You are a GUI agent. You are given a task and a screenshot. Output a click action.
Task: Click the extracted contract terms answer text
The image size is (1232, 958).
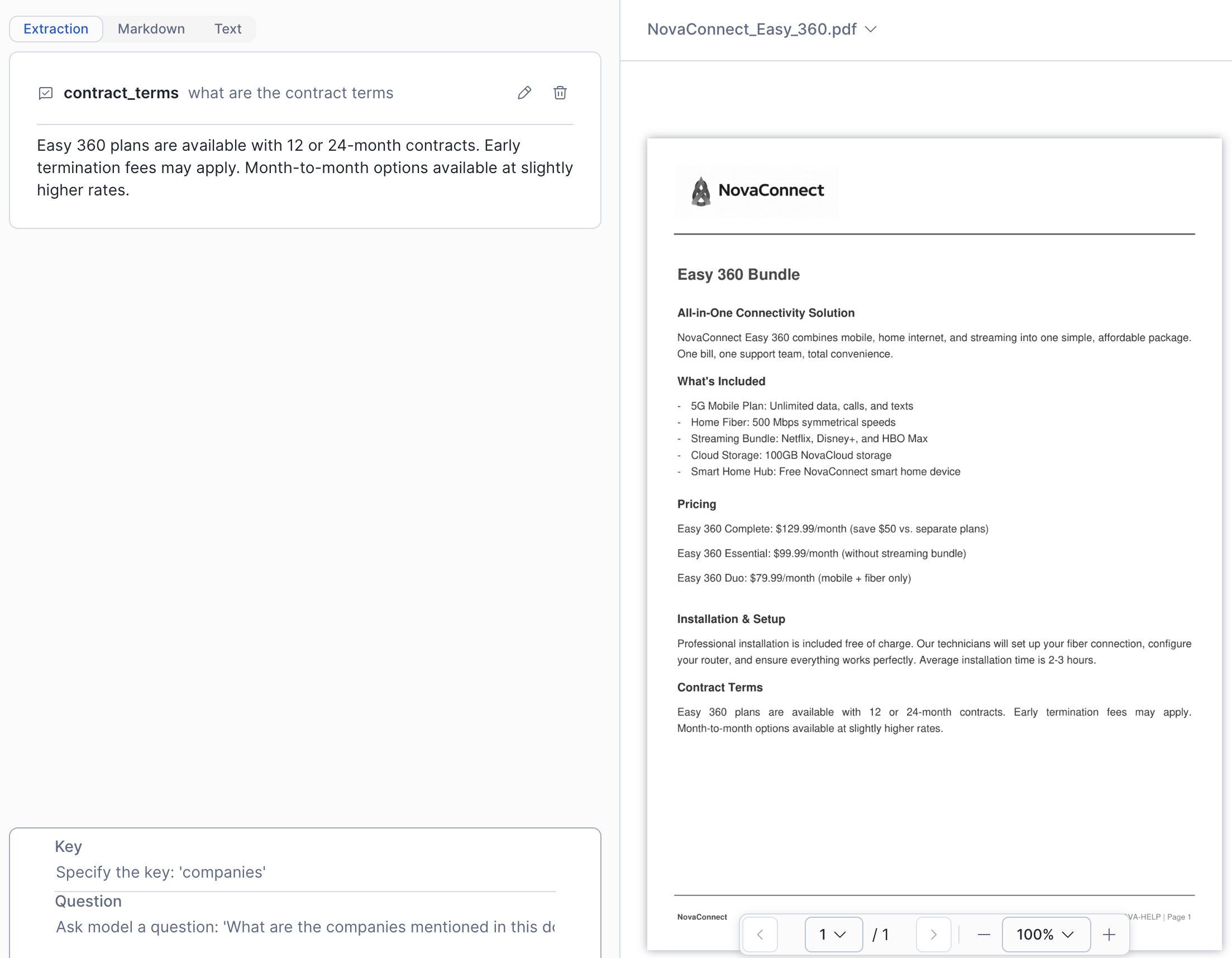(304, 167)
